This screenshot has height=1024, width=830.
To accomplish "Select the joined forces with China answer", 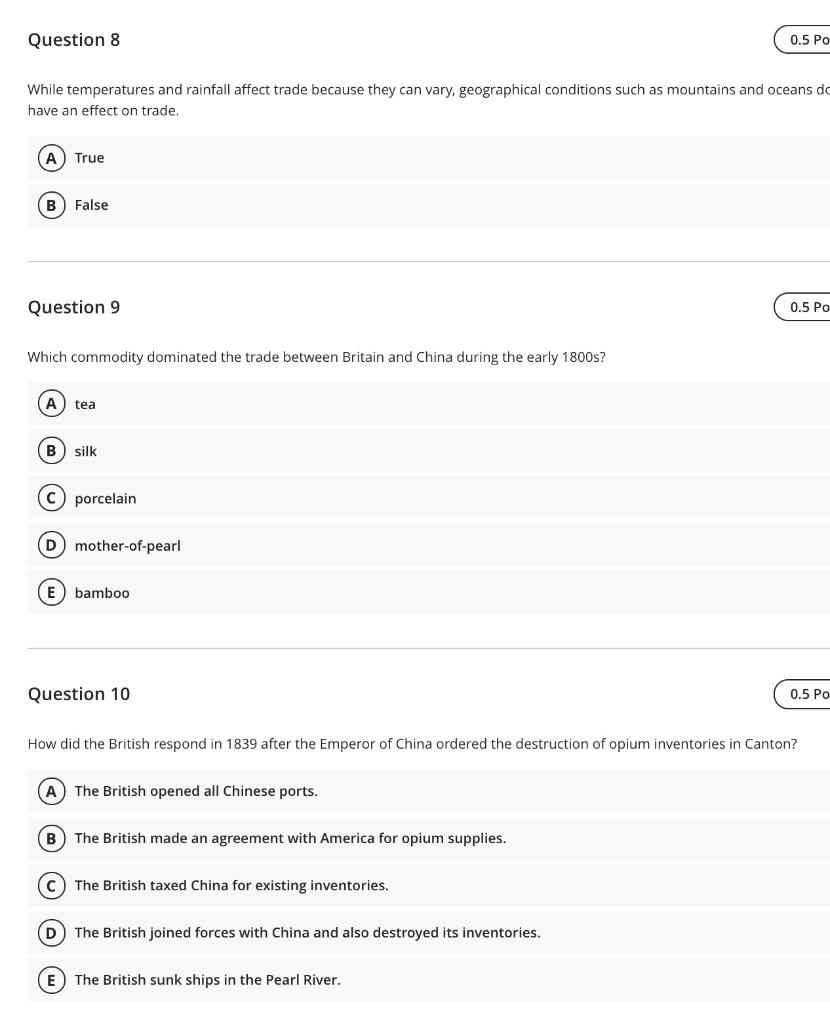I will (x=308, y=932).
